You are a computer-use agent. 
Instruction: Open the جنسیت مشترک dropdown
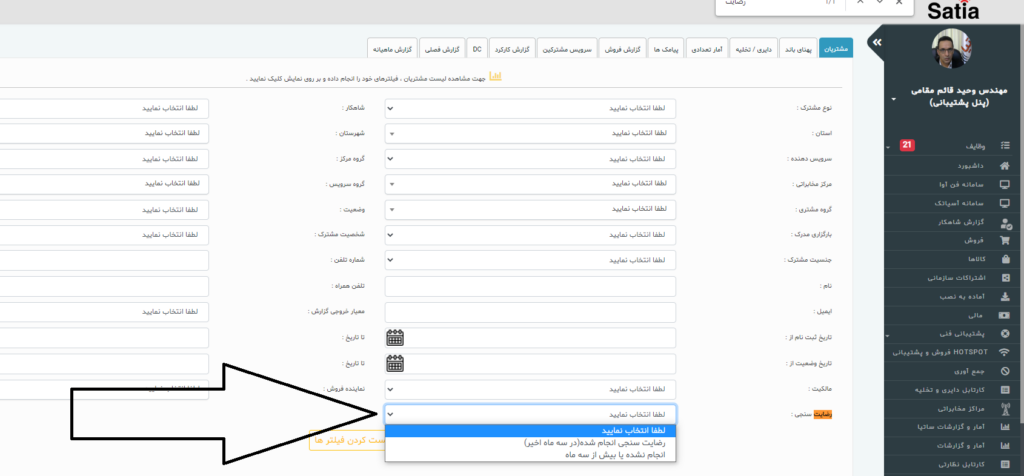tap(530, 260)
